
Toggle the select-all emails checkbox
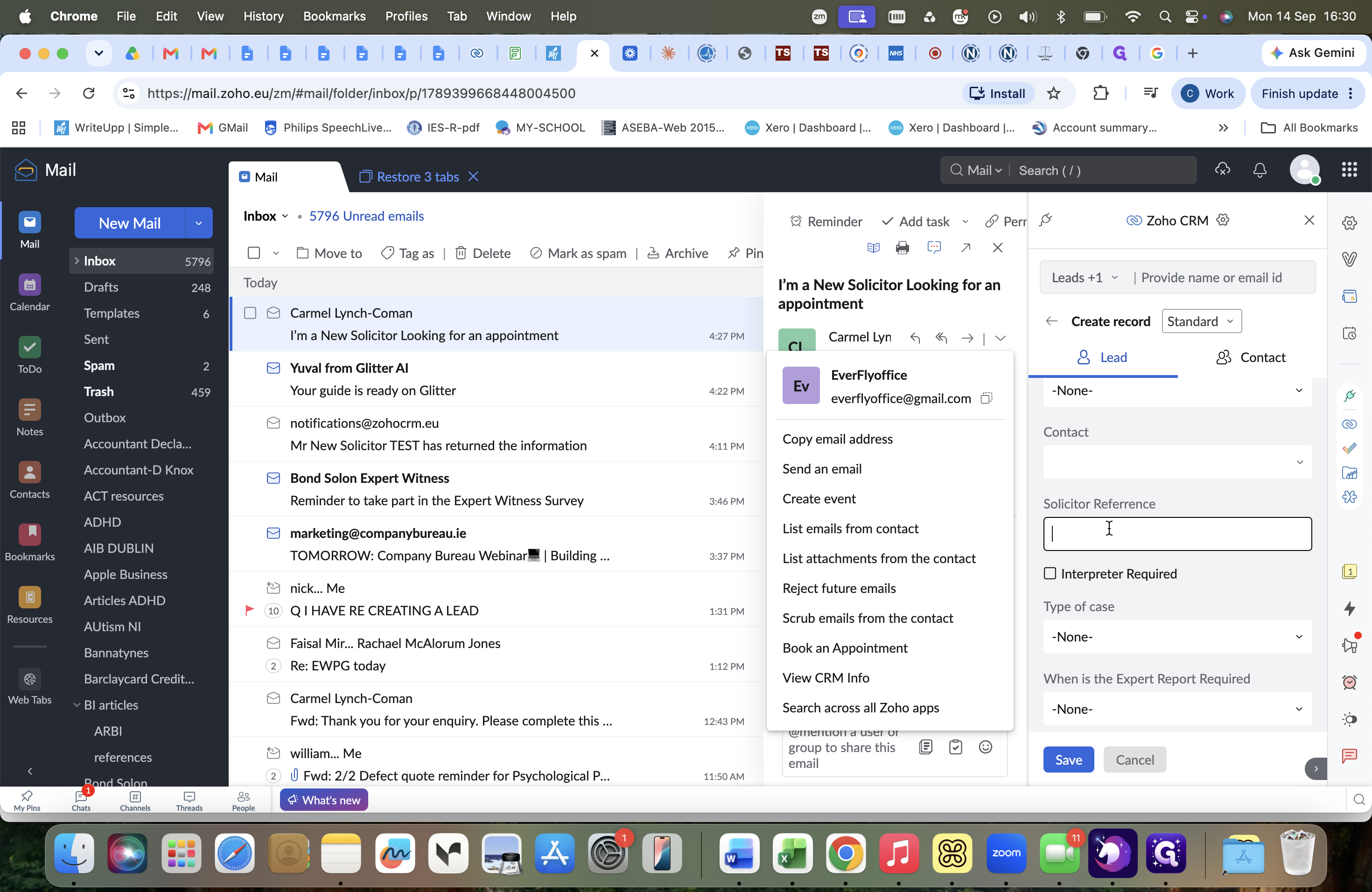point(254,253)
